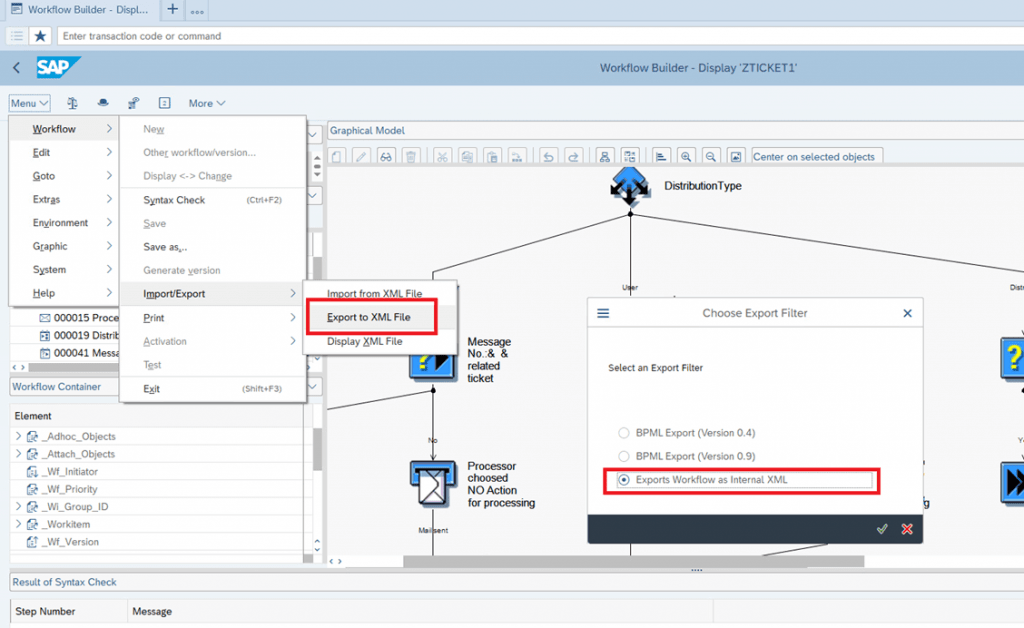This screenshot has width=1024, height=628.
Task: Go back using the arrow beside the SAP logo
Action: pos(16,67)
